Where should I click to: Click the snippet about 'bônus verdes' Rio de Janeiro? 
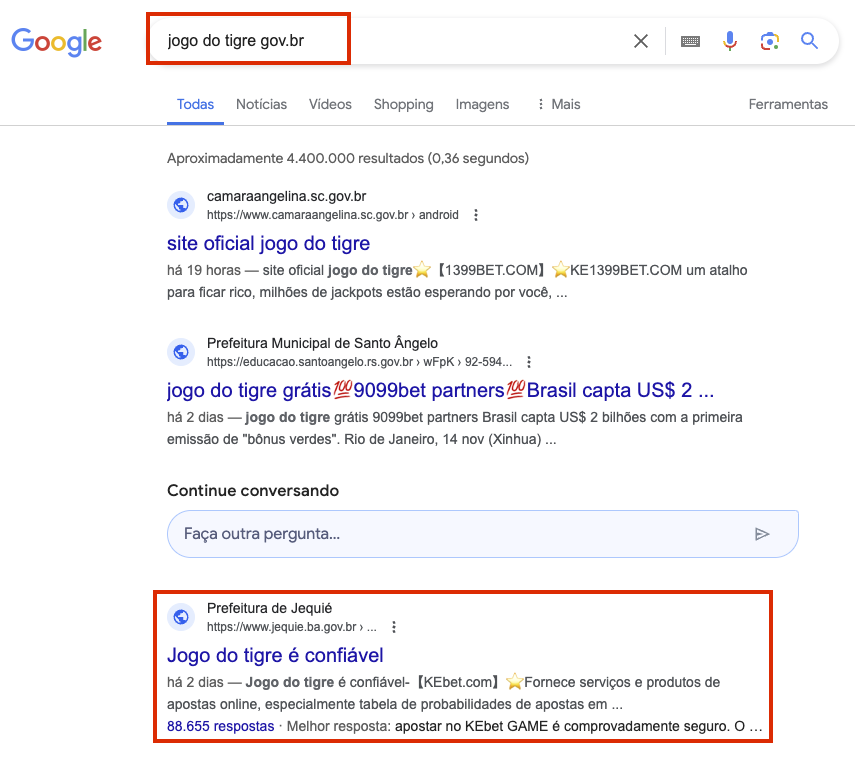[x=455, y=428]
